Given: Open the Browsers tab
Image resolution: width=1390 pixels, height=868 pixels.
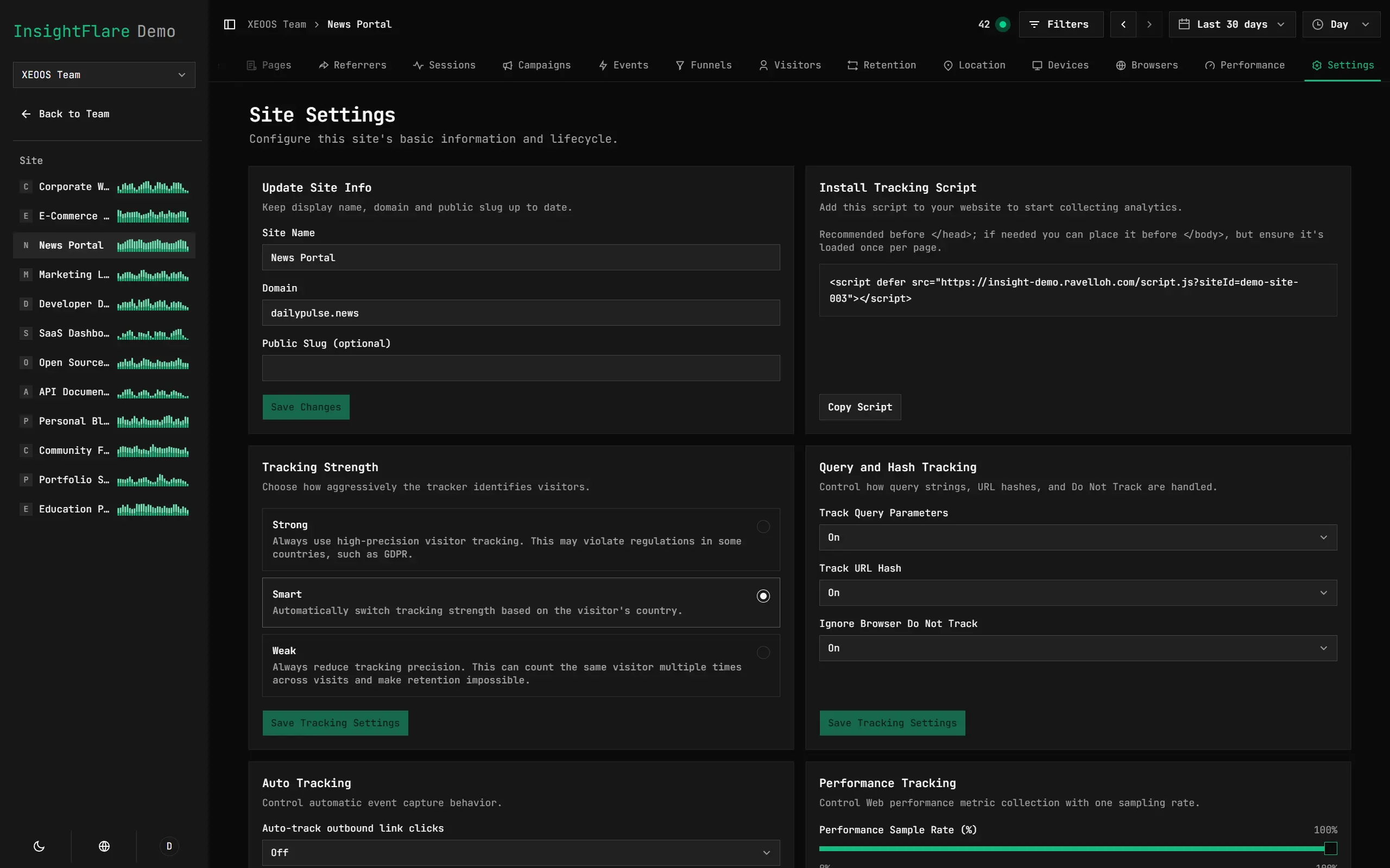Looking at the screenshot, I should [x=1147, y=66].
